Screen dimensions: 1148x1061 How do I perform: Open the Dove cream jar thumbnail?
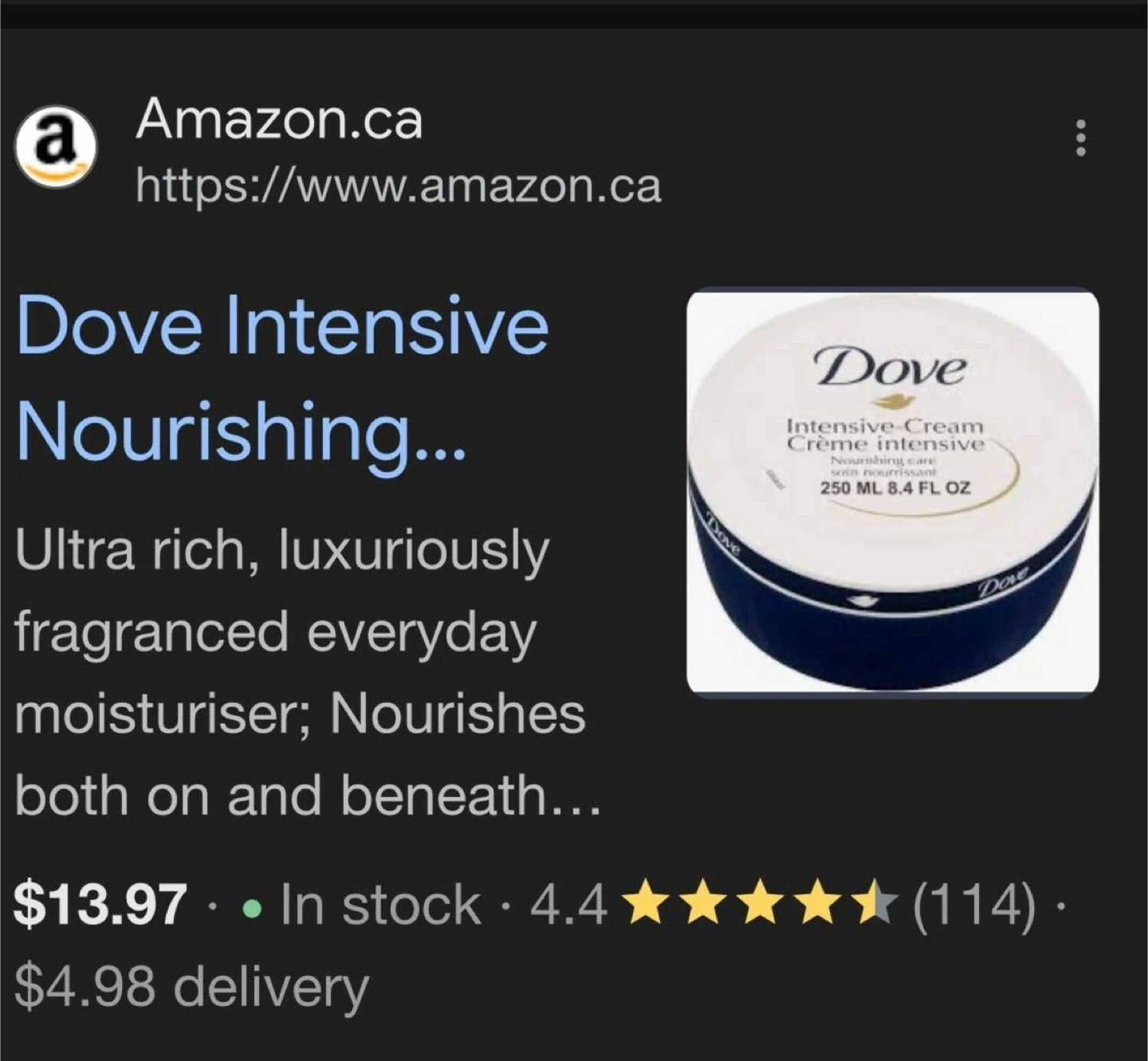pyautogui.click(x=893, y=493)
